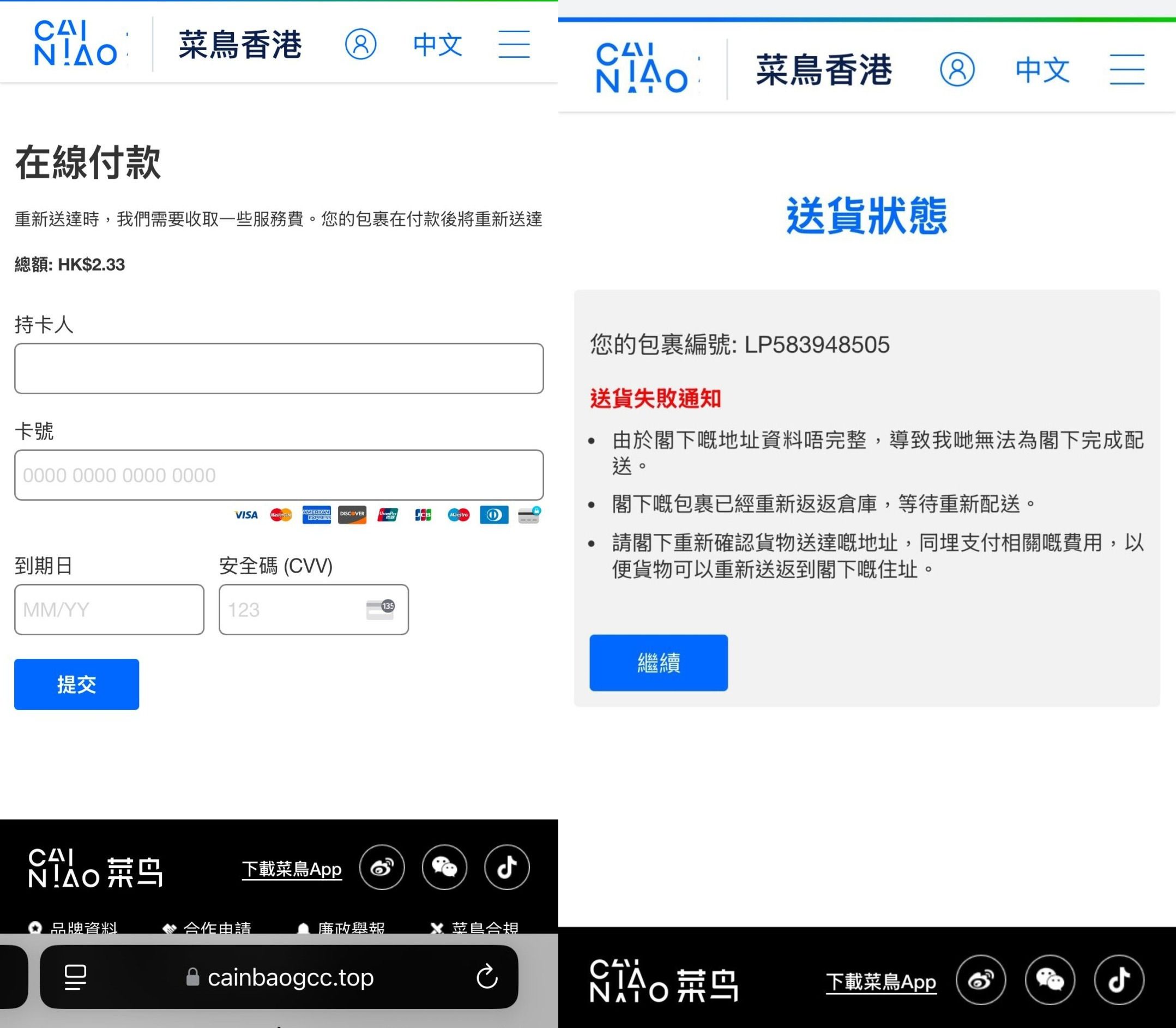Open hamburger menu on delivery status page
This screenshot has height=1028, width=1176.
[1126, 69]
